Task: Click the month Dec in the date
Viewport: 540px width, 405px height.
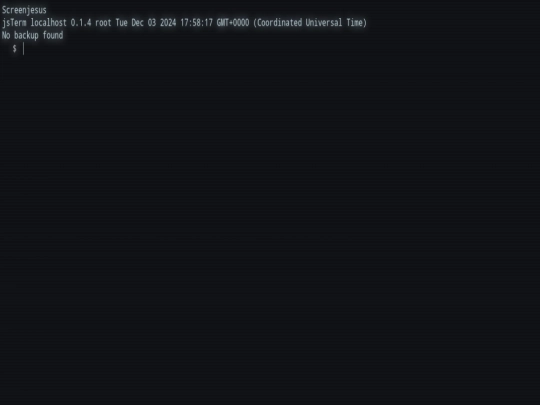Action: (x=137, y=23)
